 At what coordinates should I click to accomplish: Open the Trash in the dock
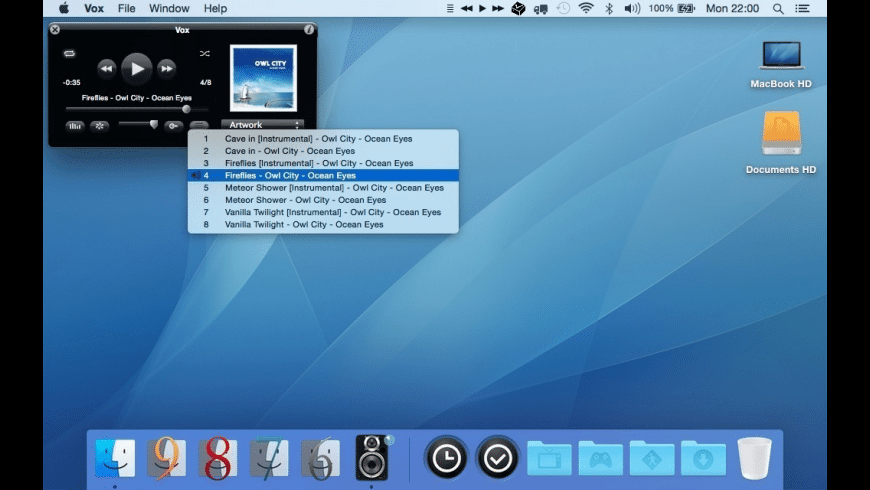[x=755, y=458]
